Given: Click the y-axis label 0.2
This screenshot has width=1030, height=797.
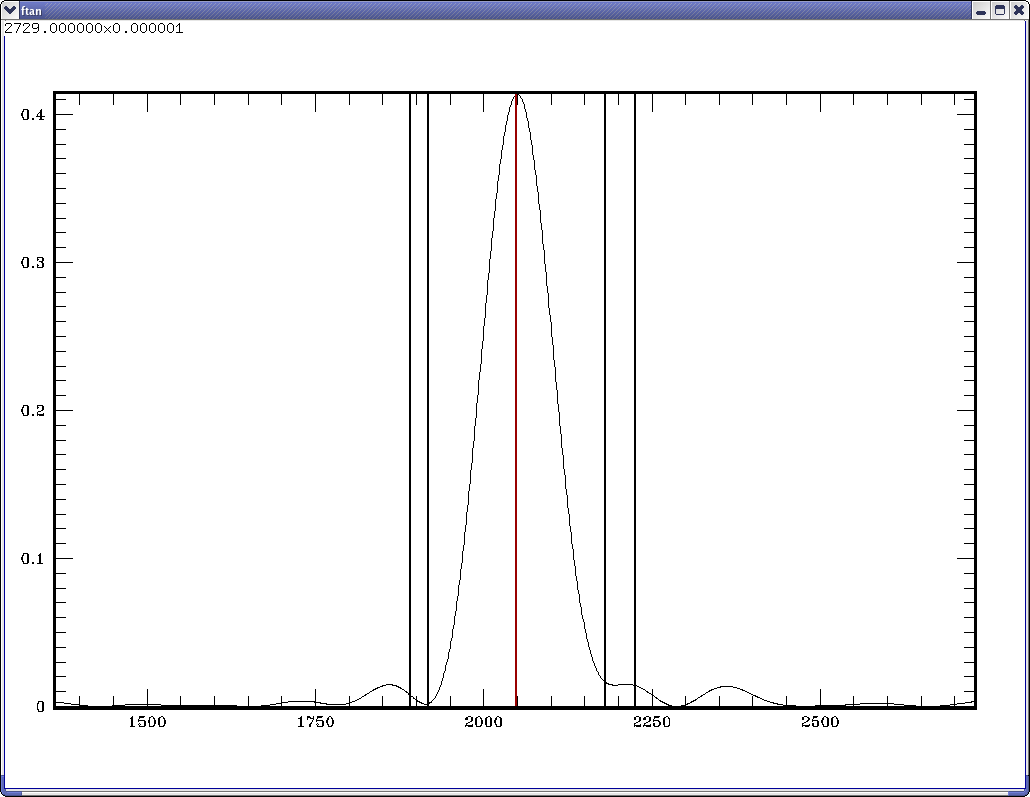Looking at the screenshot, I should click(33, 411).
